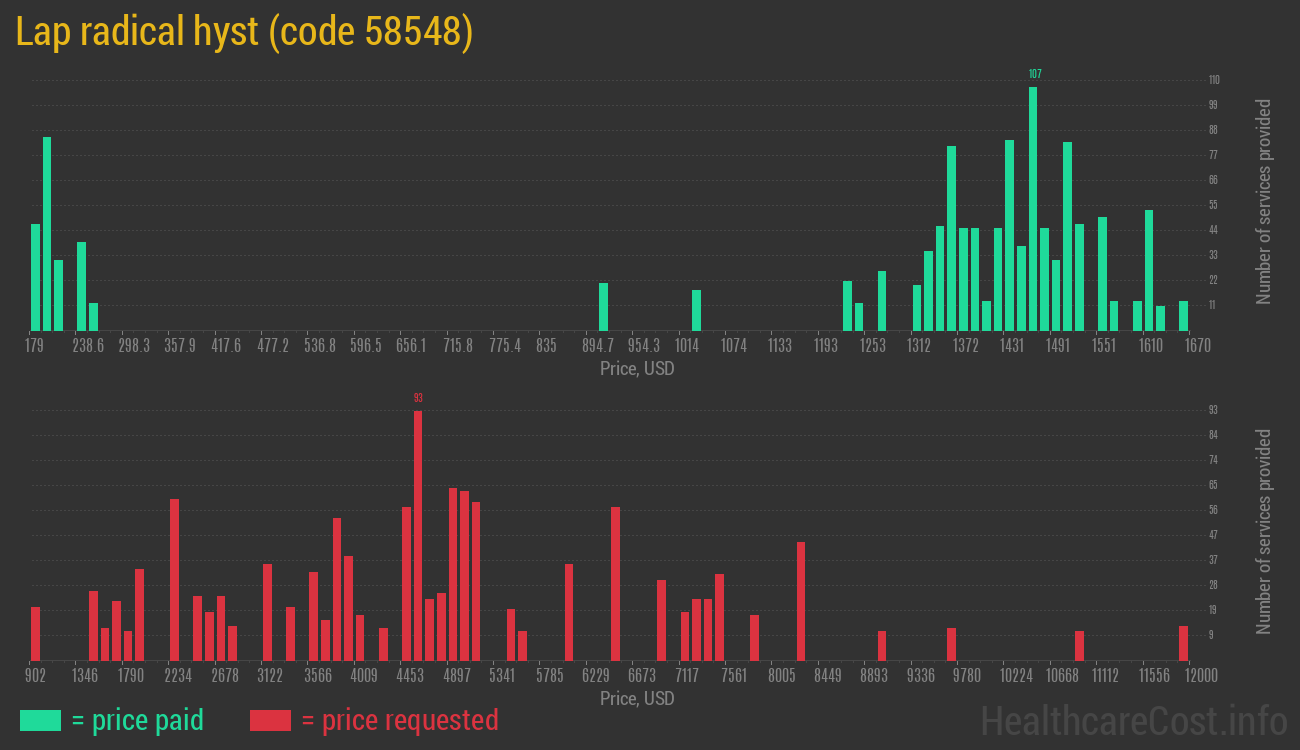Click the 110 tick on upper y-axis
The image size is (1300, 750).
click(1214, 80)
